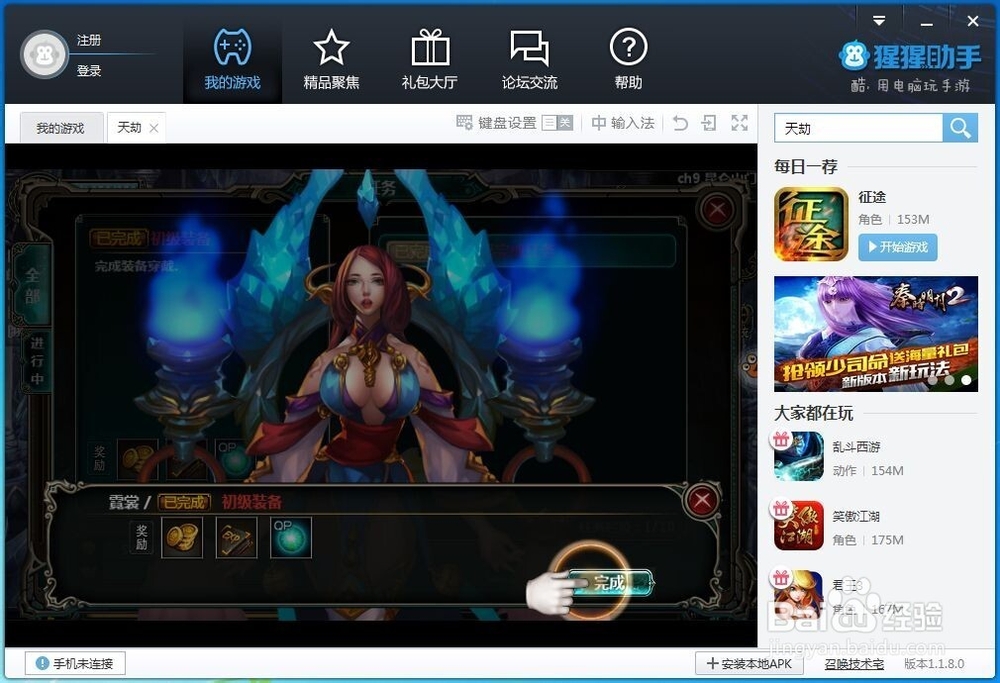Screen dimensions: 1000x683
Task: Switch the game to fullscreen mode
Action: (x=739, y=122)
